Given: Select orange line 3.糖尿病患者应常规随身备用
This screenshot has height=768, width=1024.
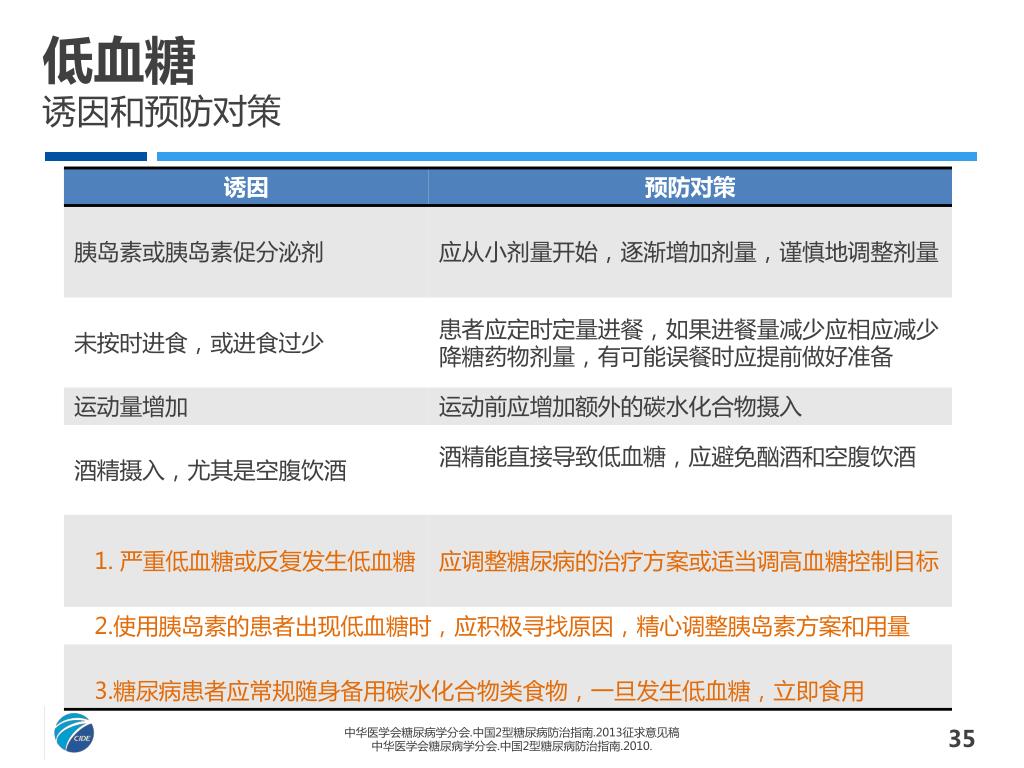Looking at the screenshot, I should (479, 691).
